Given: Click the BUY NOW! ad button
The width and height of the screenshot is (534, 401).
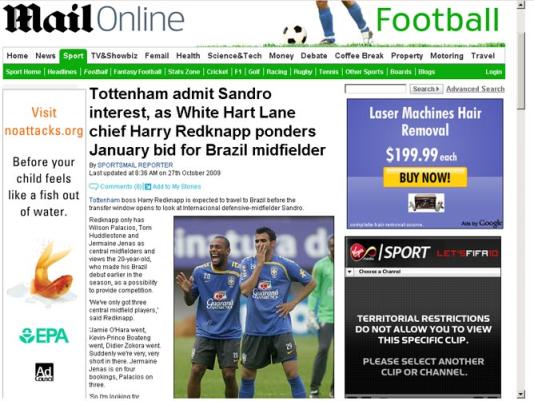Looking at the screenshot, I should tap(425, 177).
